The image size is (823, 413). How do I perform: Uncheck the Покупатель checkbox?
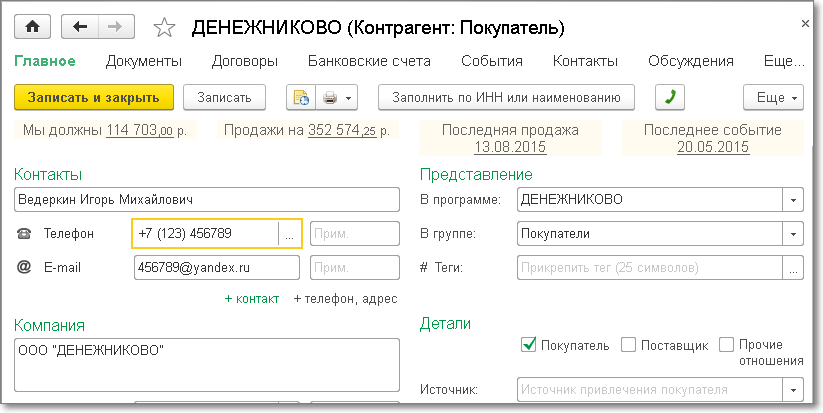pos(528,345)
